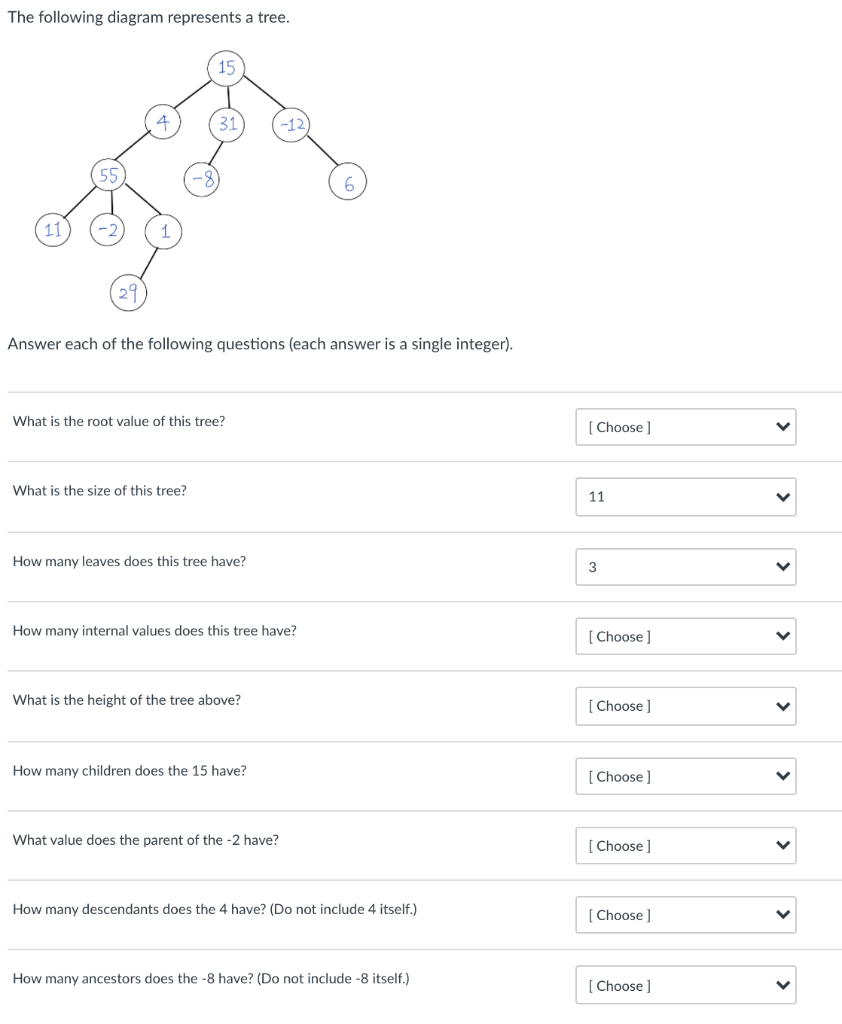Click the tree node labeled -2
842x1024 pixels.
[x=108, y=229]
